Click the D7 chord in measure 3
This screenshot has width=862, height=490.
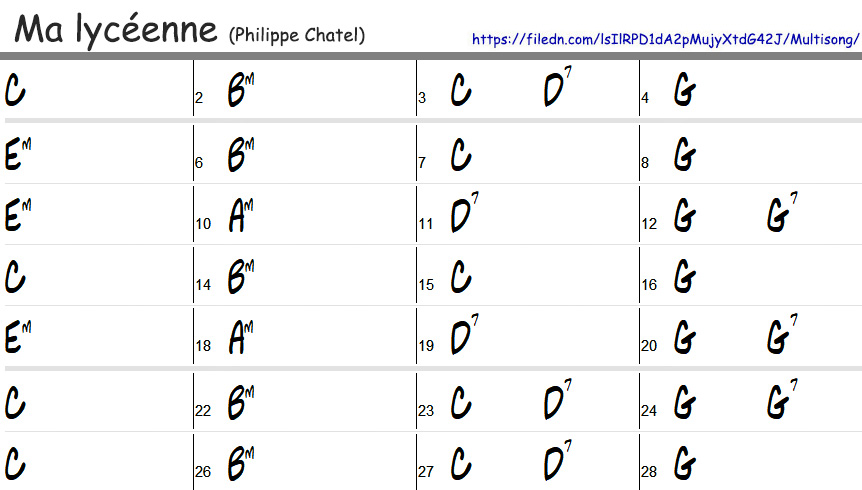pos(557,88)
